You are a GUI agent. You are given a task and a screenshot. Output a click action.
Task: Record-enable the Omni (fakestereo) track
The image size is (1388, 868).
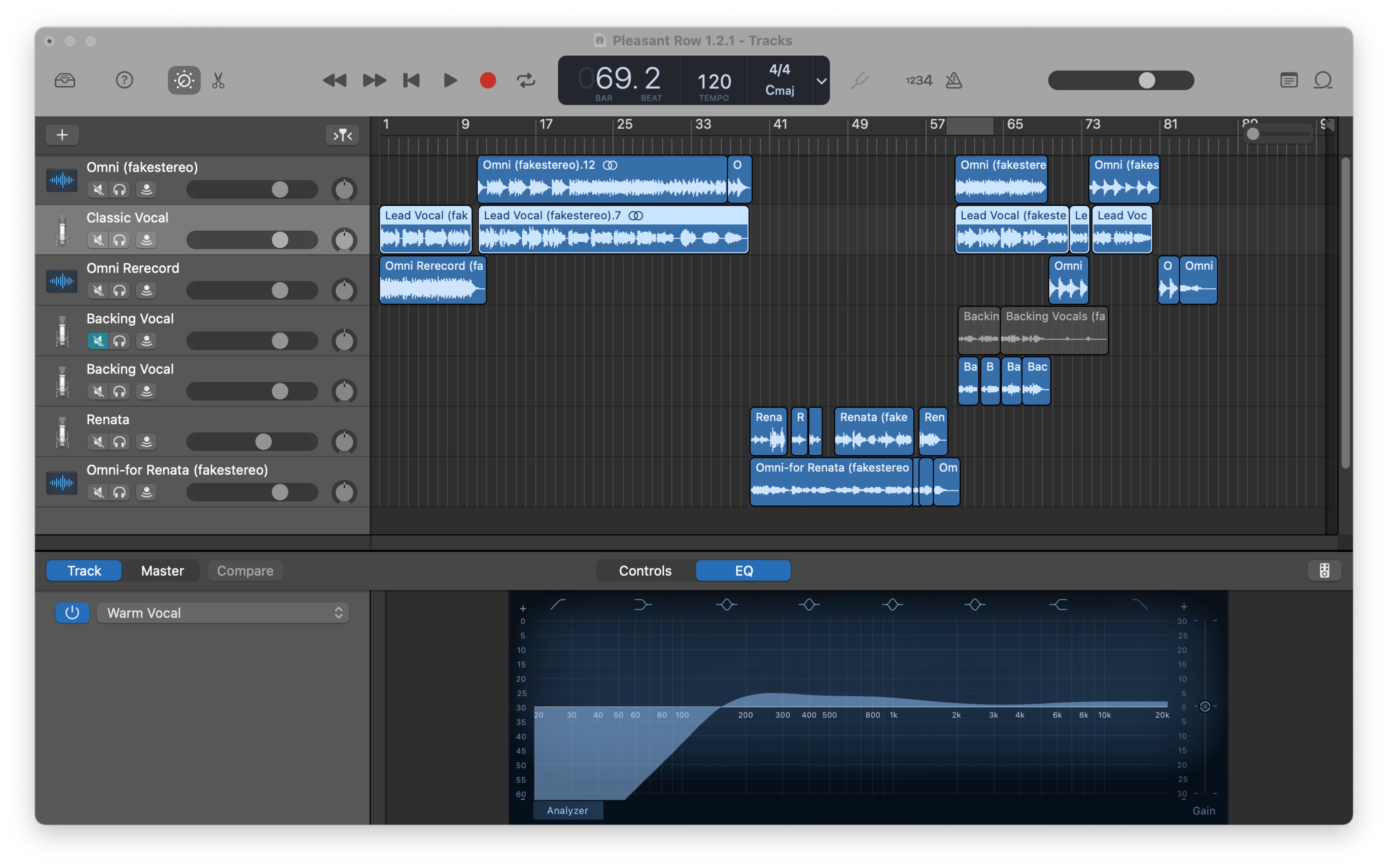click(146, 189)
